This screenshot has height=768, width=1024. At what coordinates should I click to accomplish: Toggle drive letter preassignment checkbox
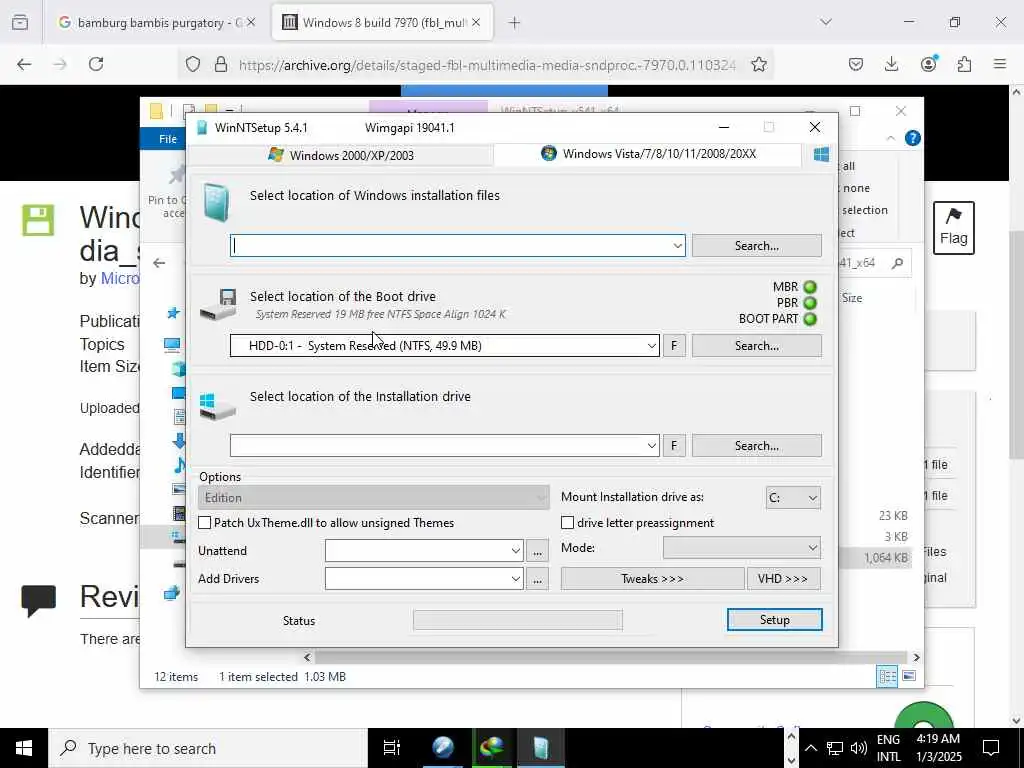click(568, 522)
